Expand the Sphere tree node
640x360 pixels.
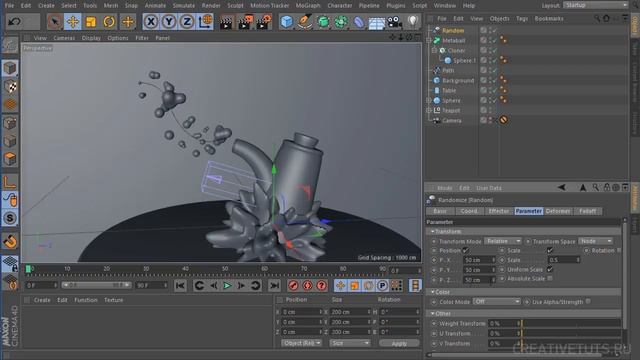[x=429, y=100]
